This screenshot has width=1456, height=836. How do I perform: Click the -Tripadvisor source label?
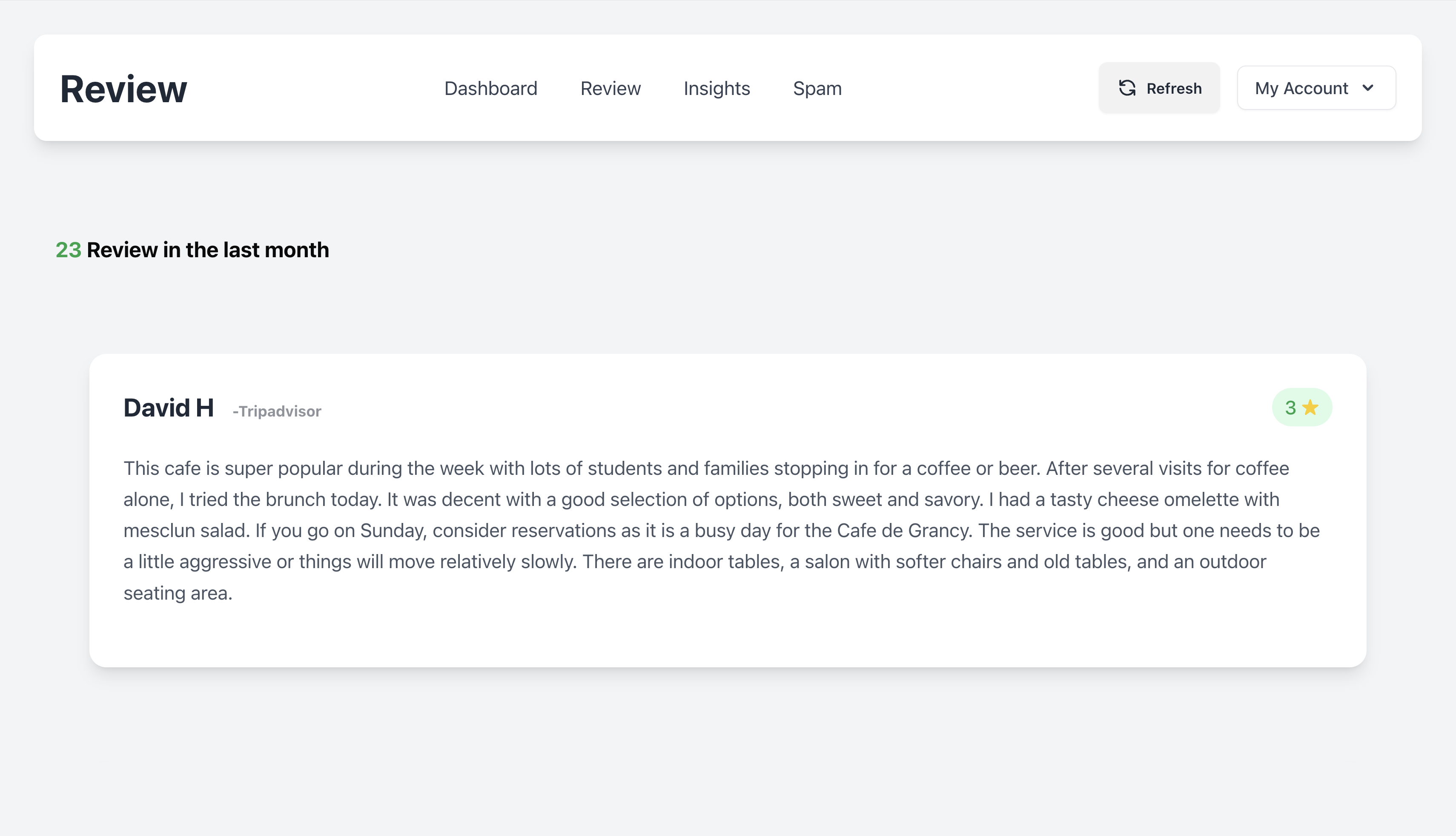click(x=277, y=412)
